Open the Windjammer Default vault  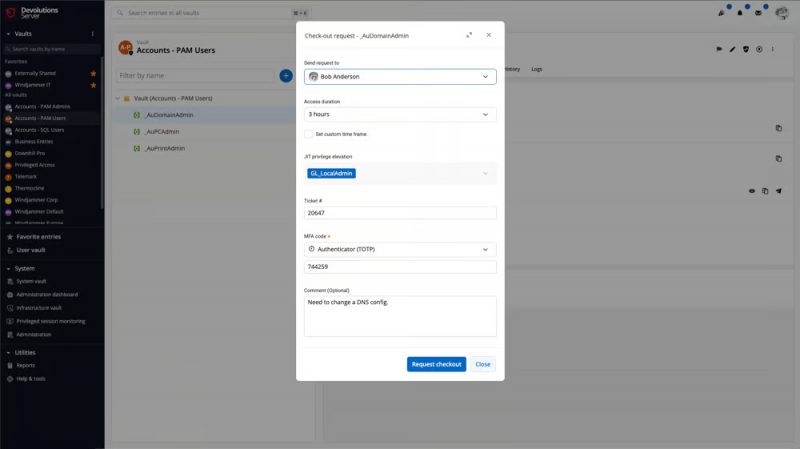pos(39,212)
